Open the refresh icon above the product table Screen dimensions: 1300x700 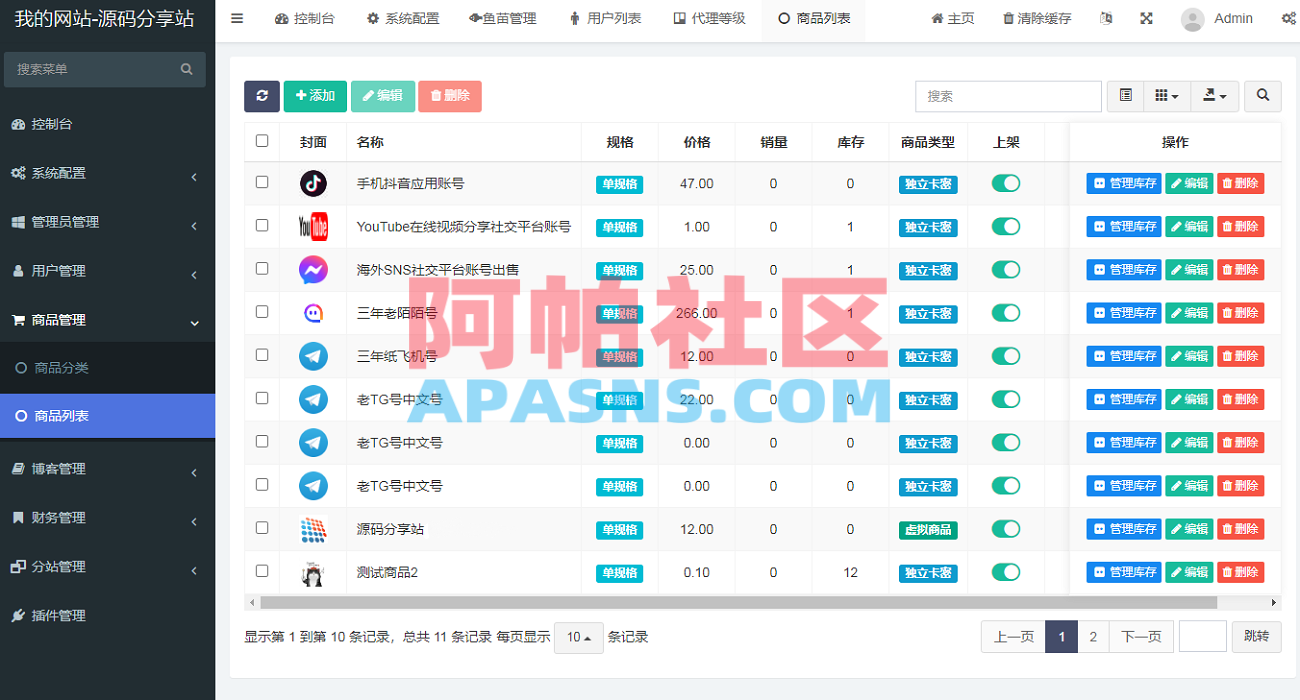[261, 96]
